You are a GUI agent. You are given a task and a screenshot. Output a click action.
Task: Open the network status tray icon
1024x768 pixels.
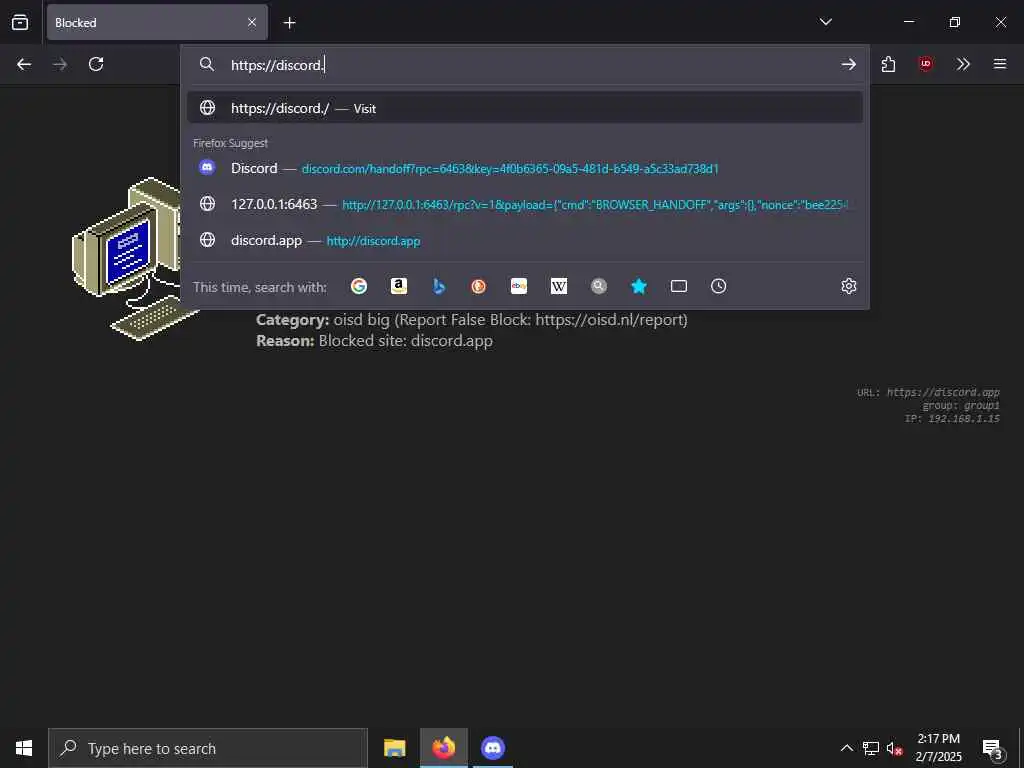[871, 748]
